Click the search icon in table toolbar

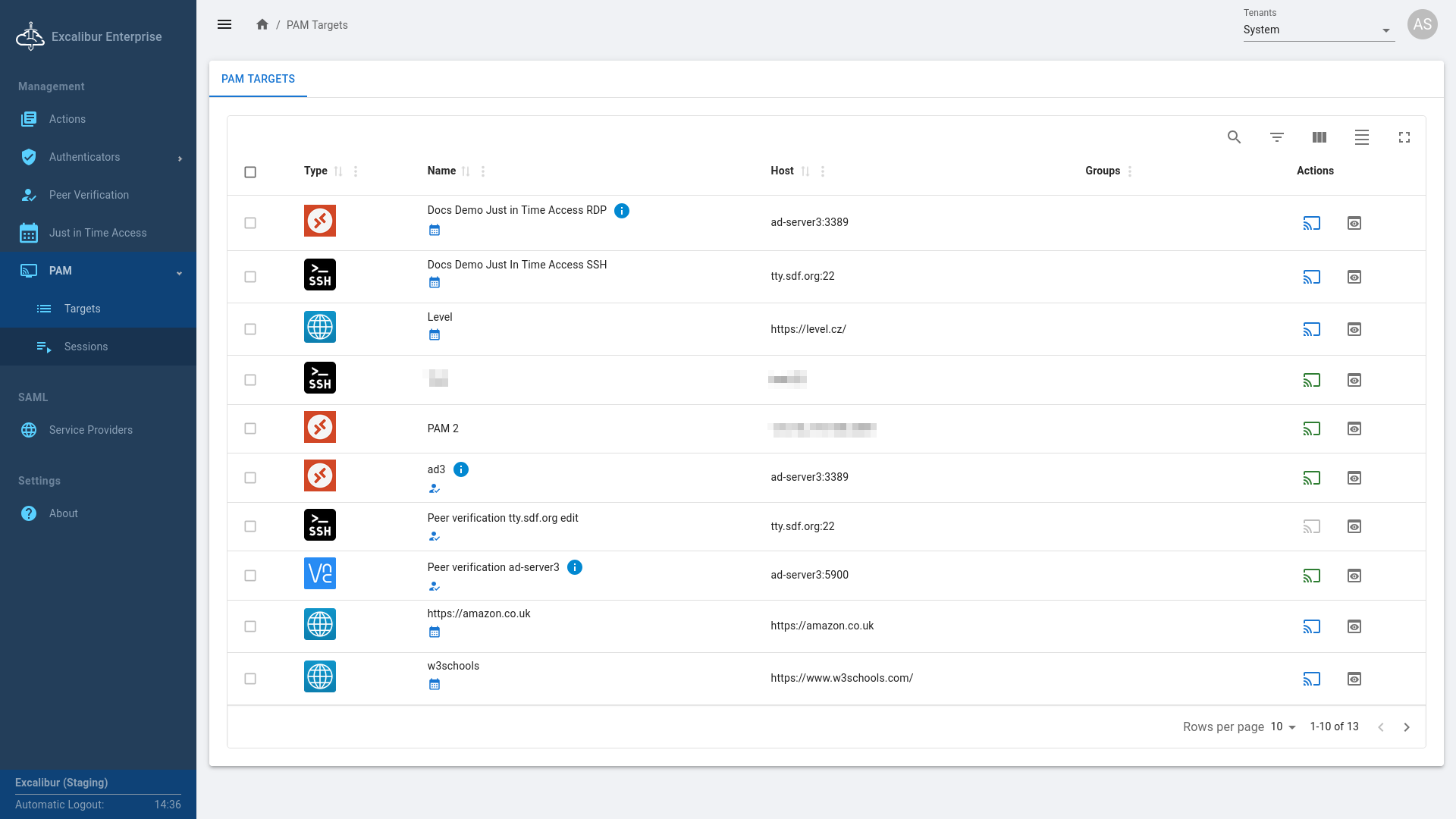pyautogui.click(x=1234, y=137)
